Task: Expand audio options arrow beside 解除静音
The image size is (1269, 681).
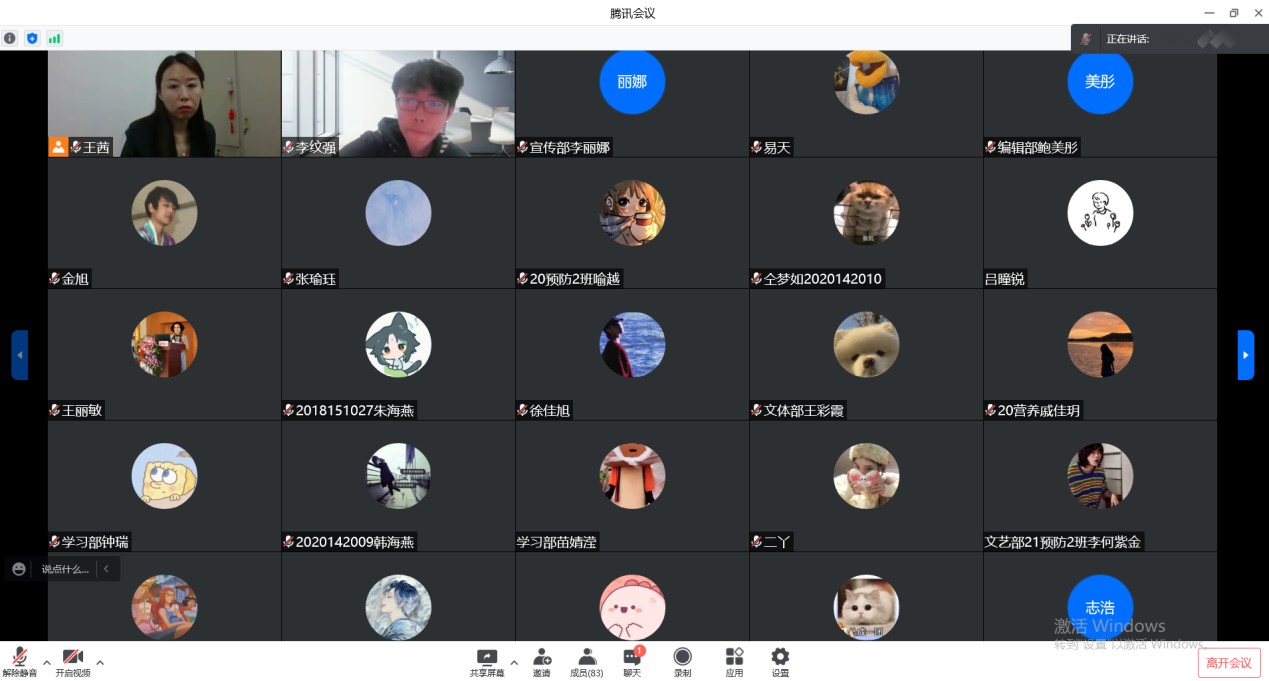Action: tap(46, 662)
